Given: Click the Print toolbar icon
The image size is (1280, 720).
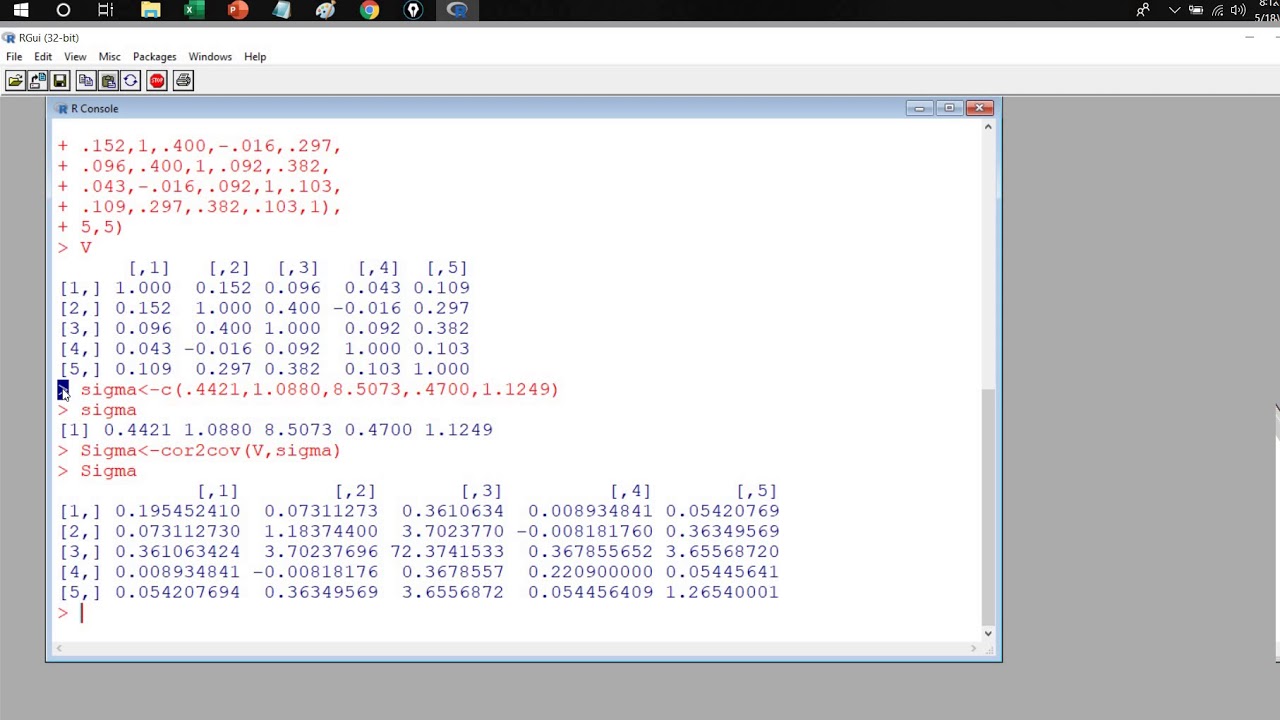Looking at the screenshot, I should (183, 81).
